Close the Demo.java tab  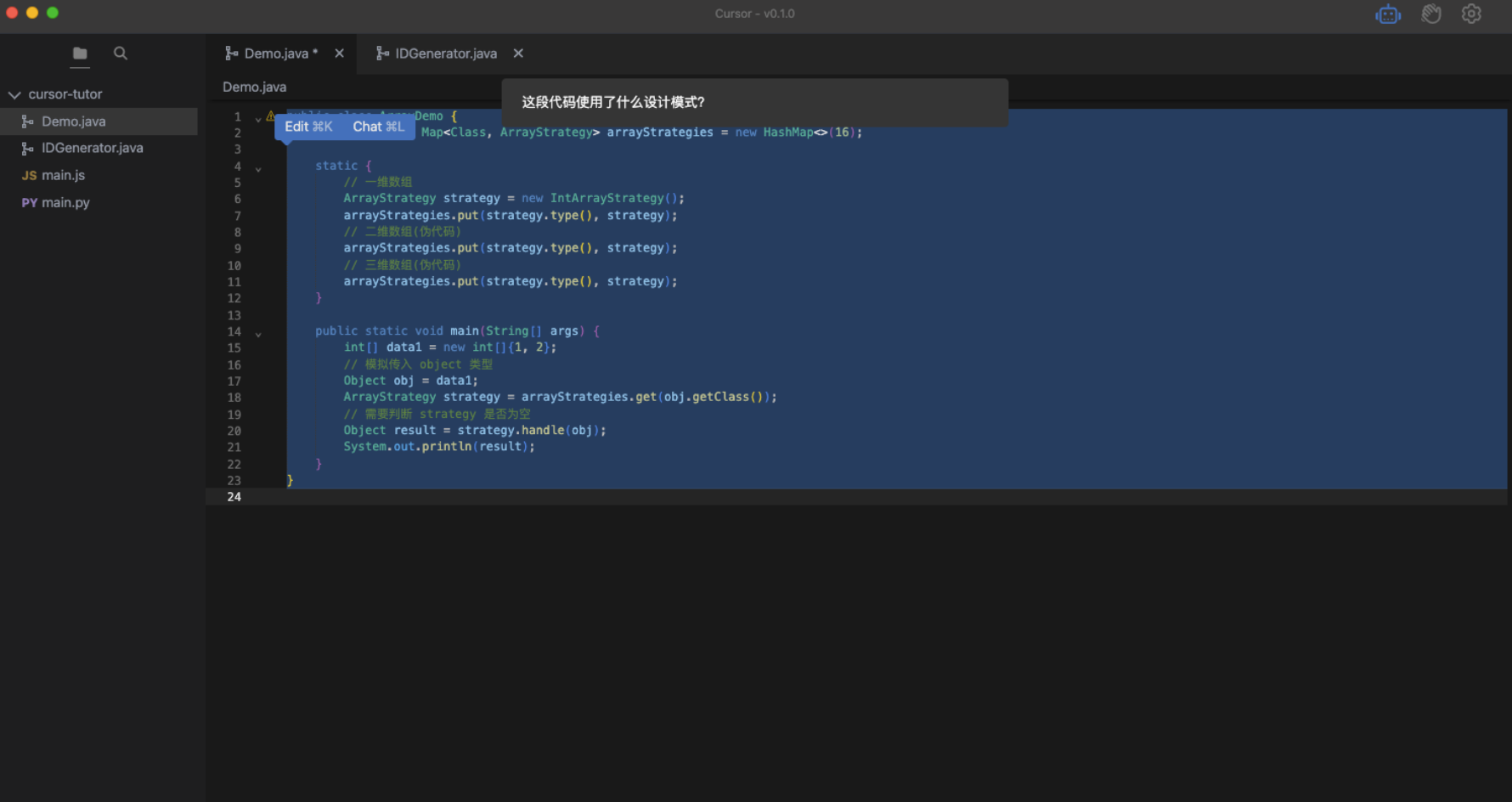339,54
